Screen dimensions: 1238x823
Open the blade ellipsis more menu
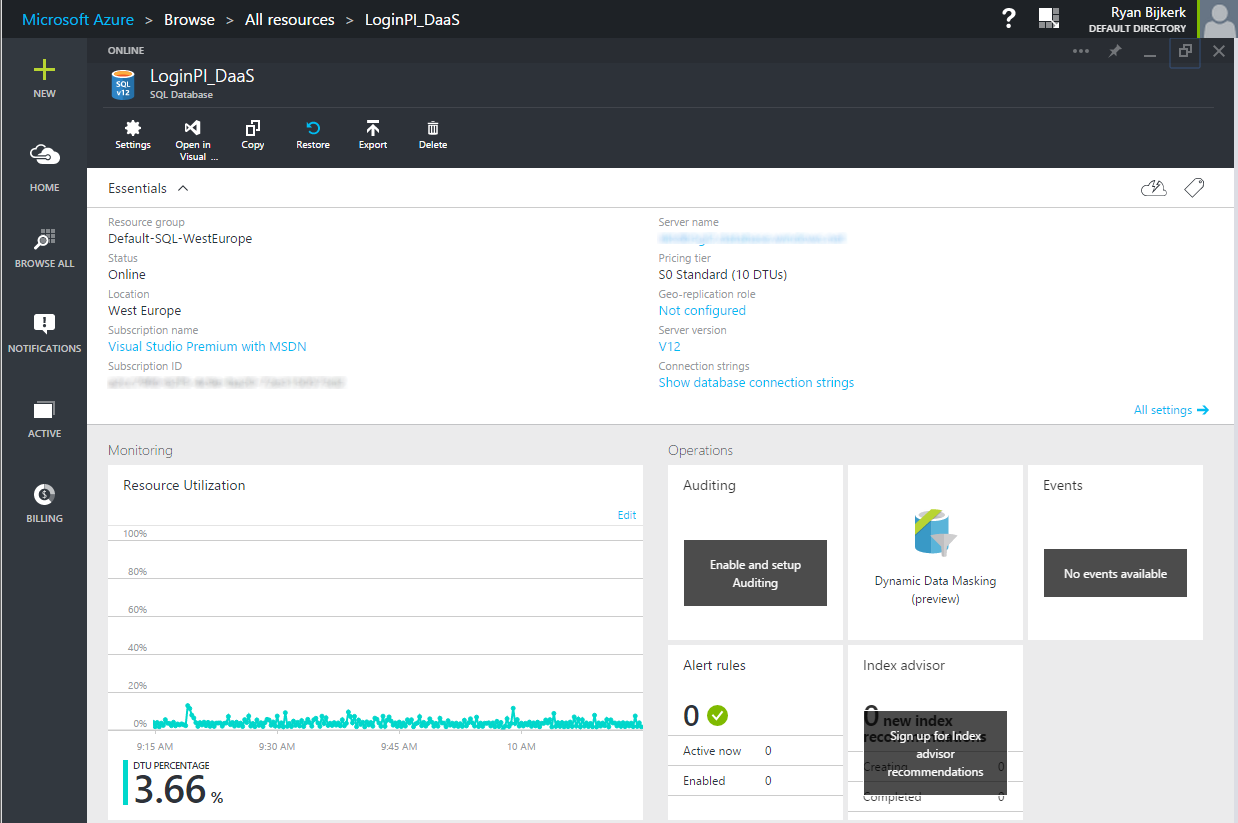coord(1081,51)
